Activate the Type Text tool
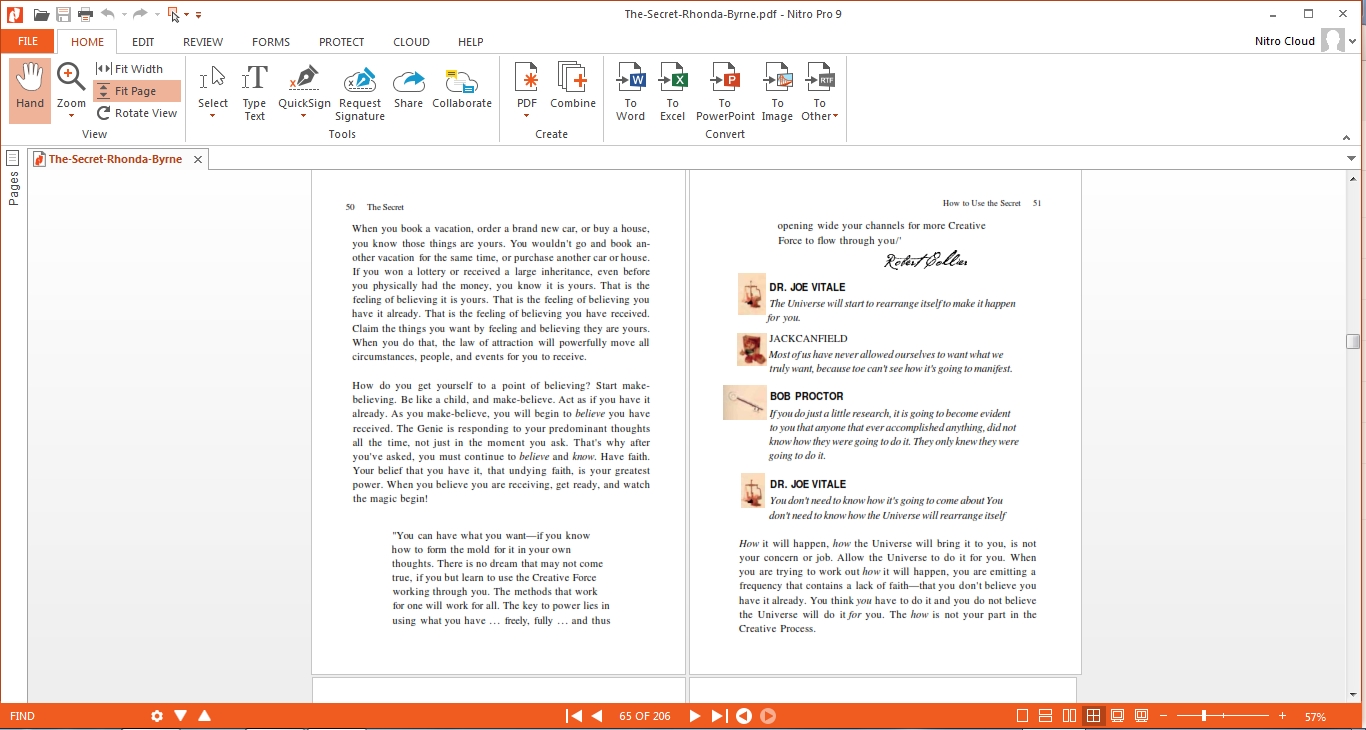Screen dimensions: 1366x730 [255, 93]
